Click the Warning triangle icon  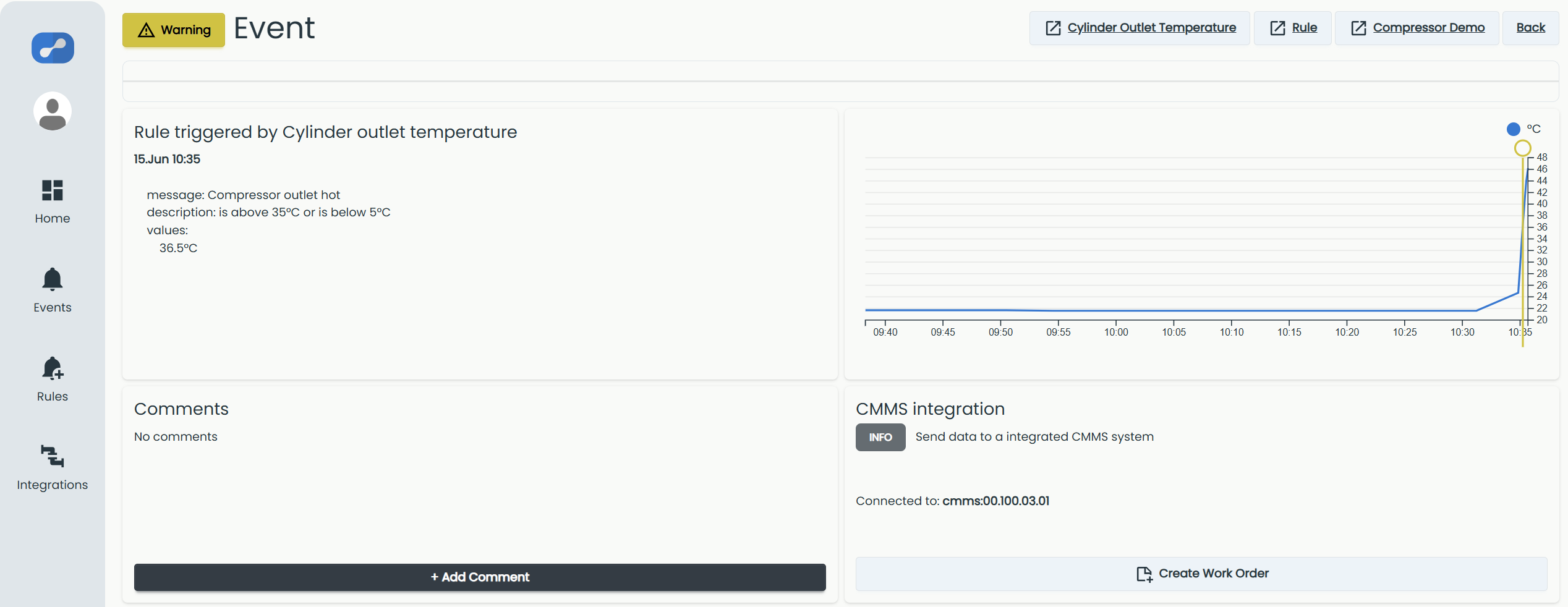146,30
